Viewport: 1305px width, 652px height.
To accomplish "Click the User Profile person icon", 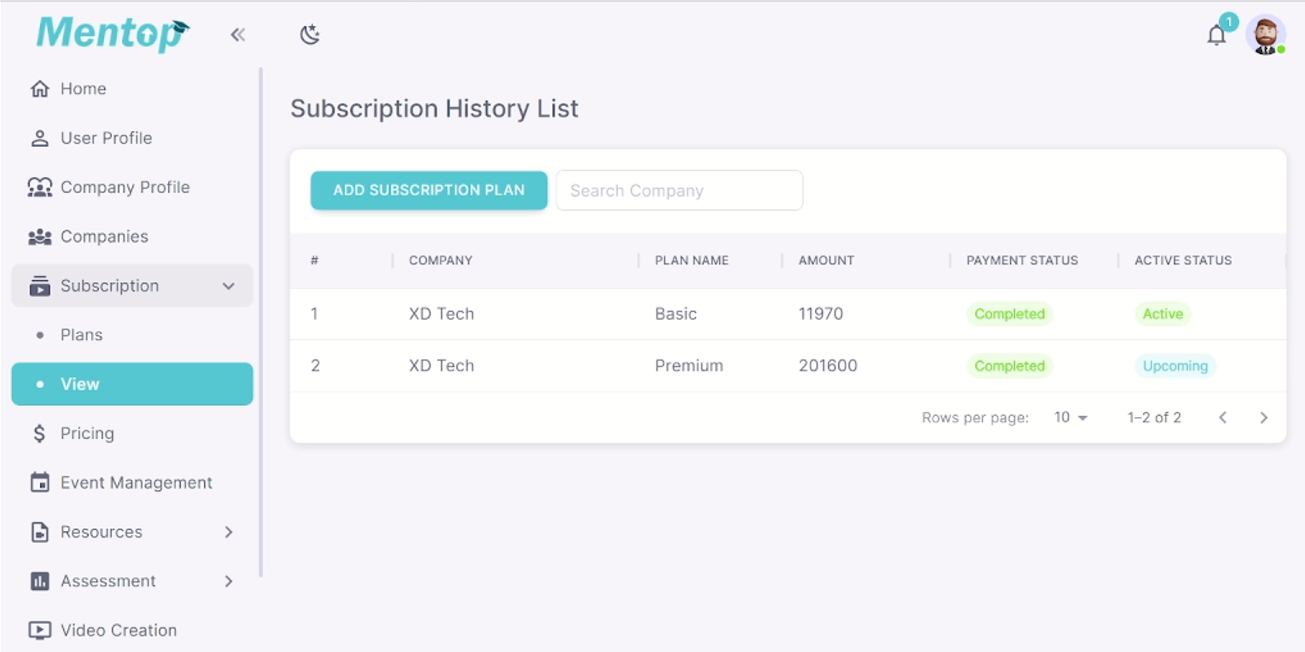I will tap(40, 138).
